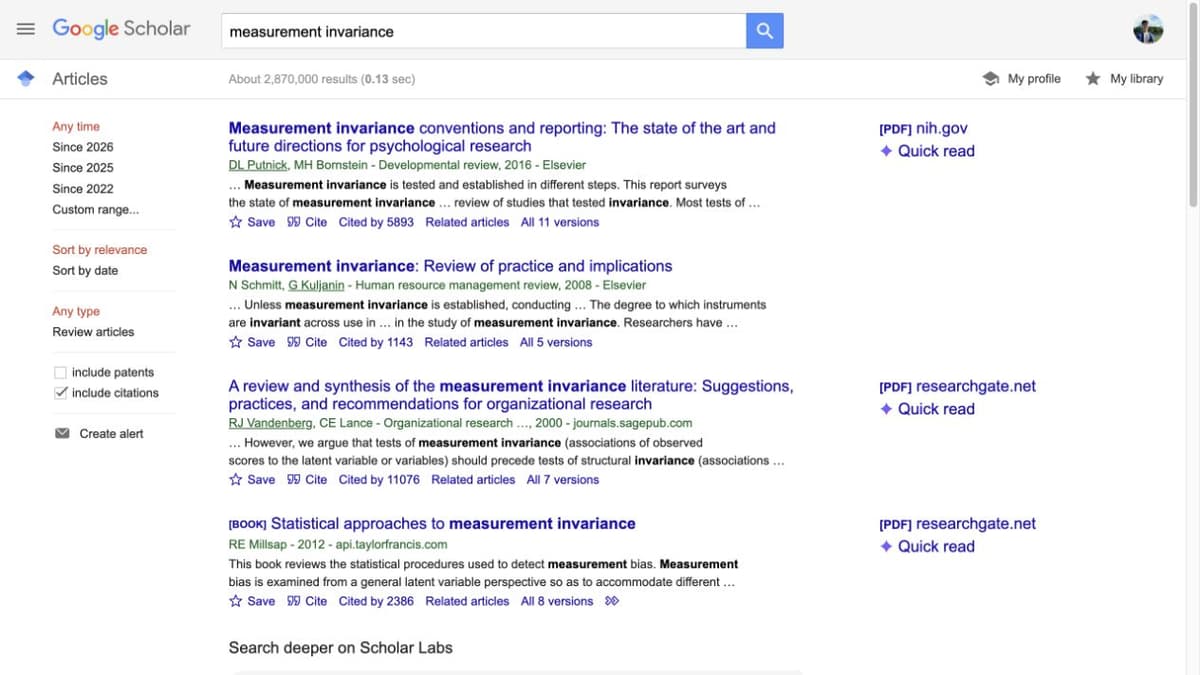Open Quick read for Millsap book PDF
1200x675 pixels.
point(927,546)
